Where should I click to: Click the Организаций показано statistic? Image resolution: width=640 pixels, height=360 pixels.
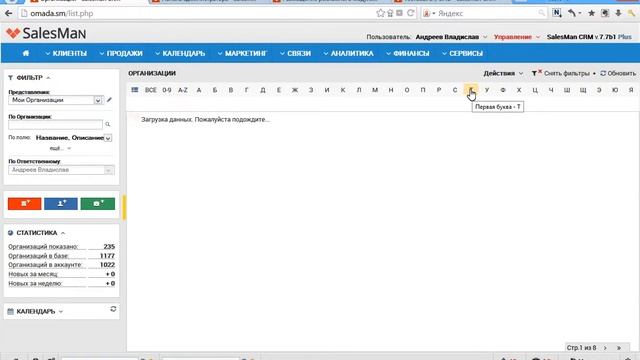[x=61, y=247]
